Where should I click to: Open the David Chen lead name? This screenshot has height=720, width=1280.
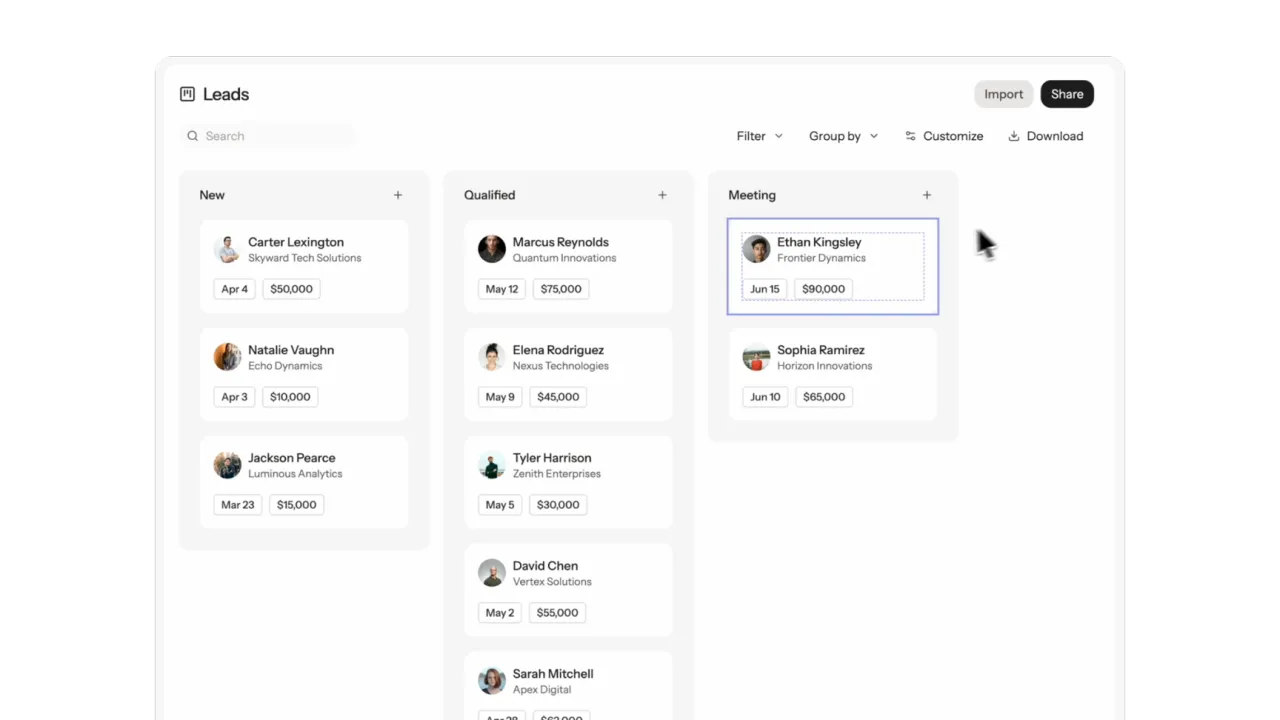(545, 566)
